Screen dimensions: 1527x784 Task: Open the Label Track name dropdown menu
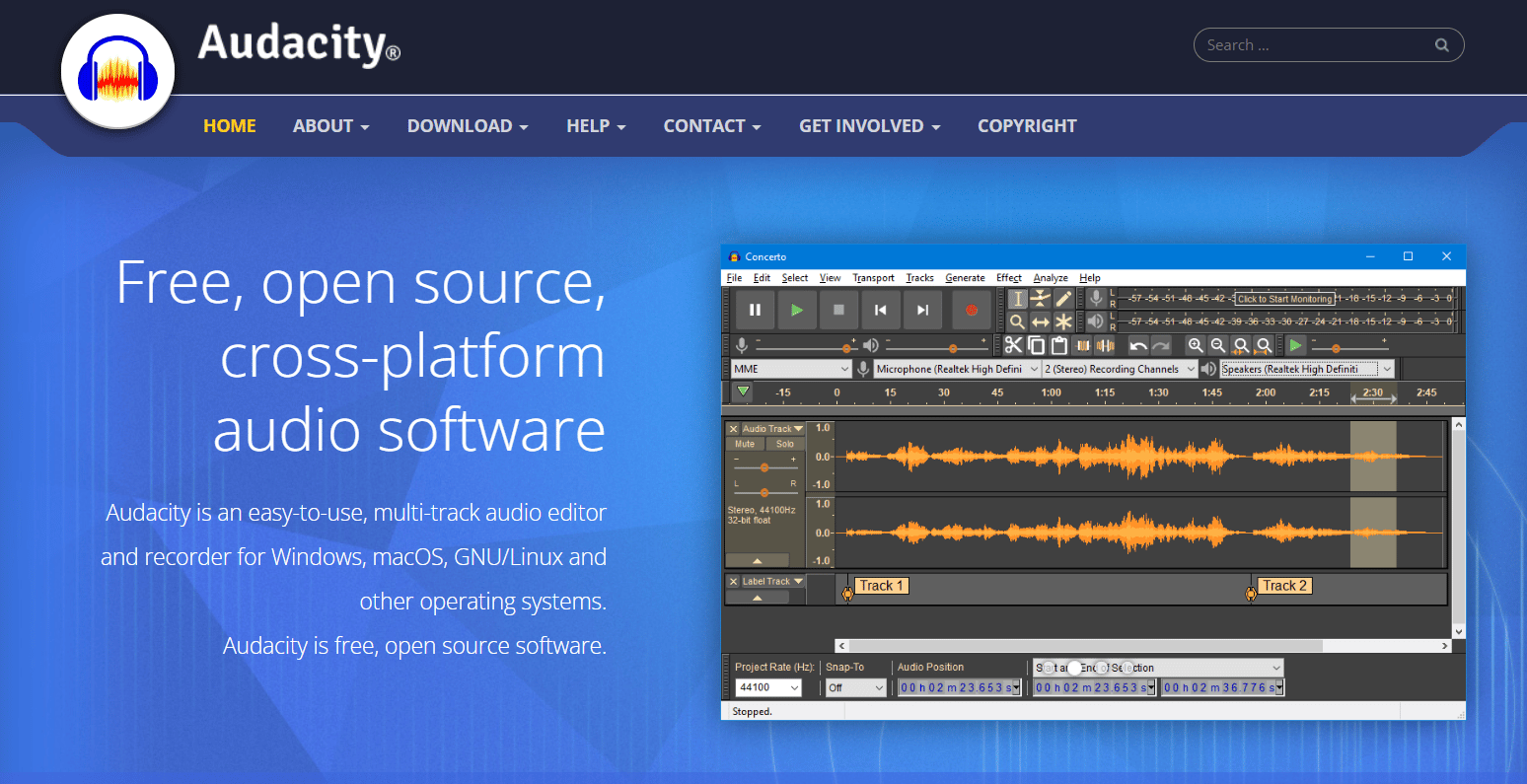coord(773,582)
